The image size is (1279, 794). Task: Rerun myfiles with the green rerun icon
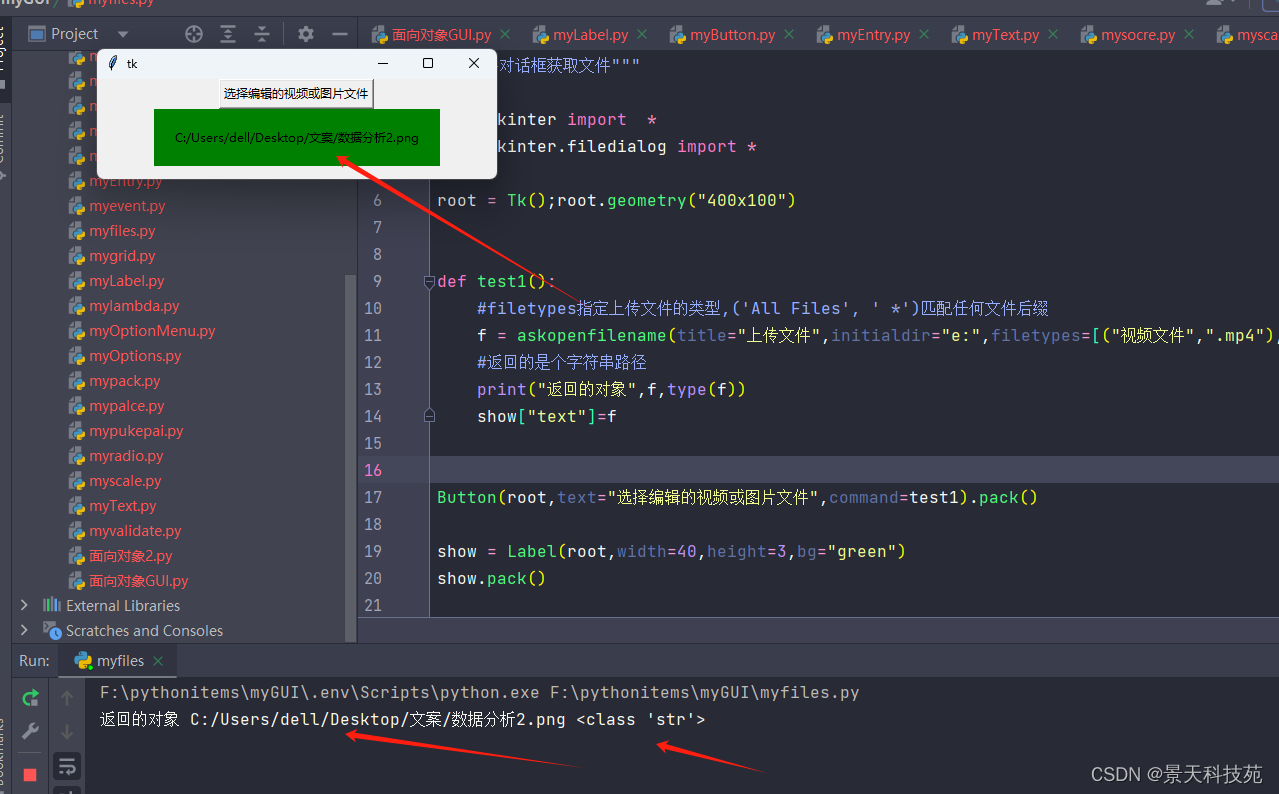tap(30, 698)
